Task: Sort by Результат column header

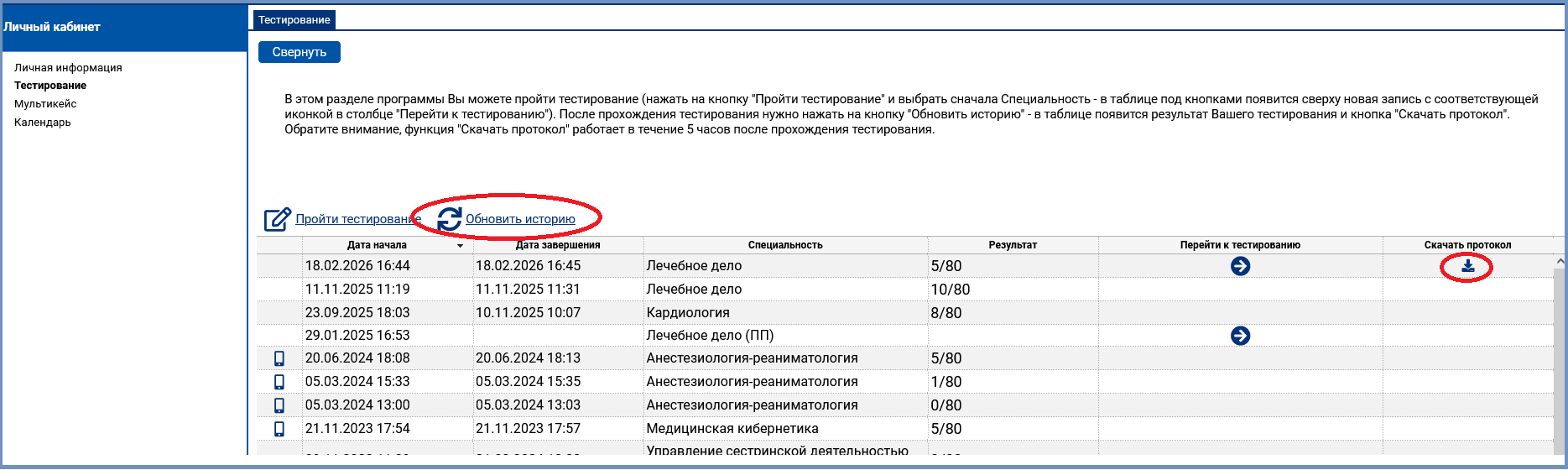Action: click(x=1013, y=245)
